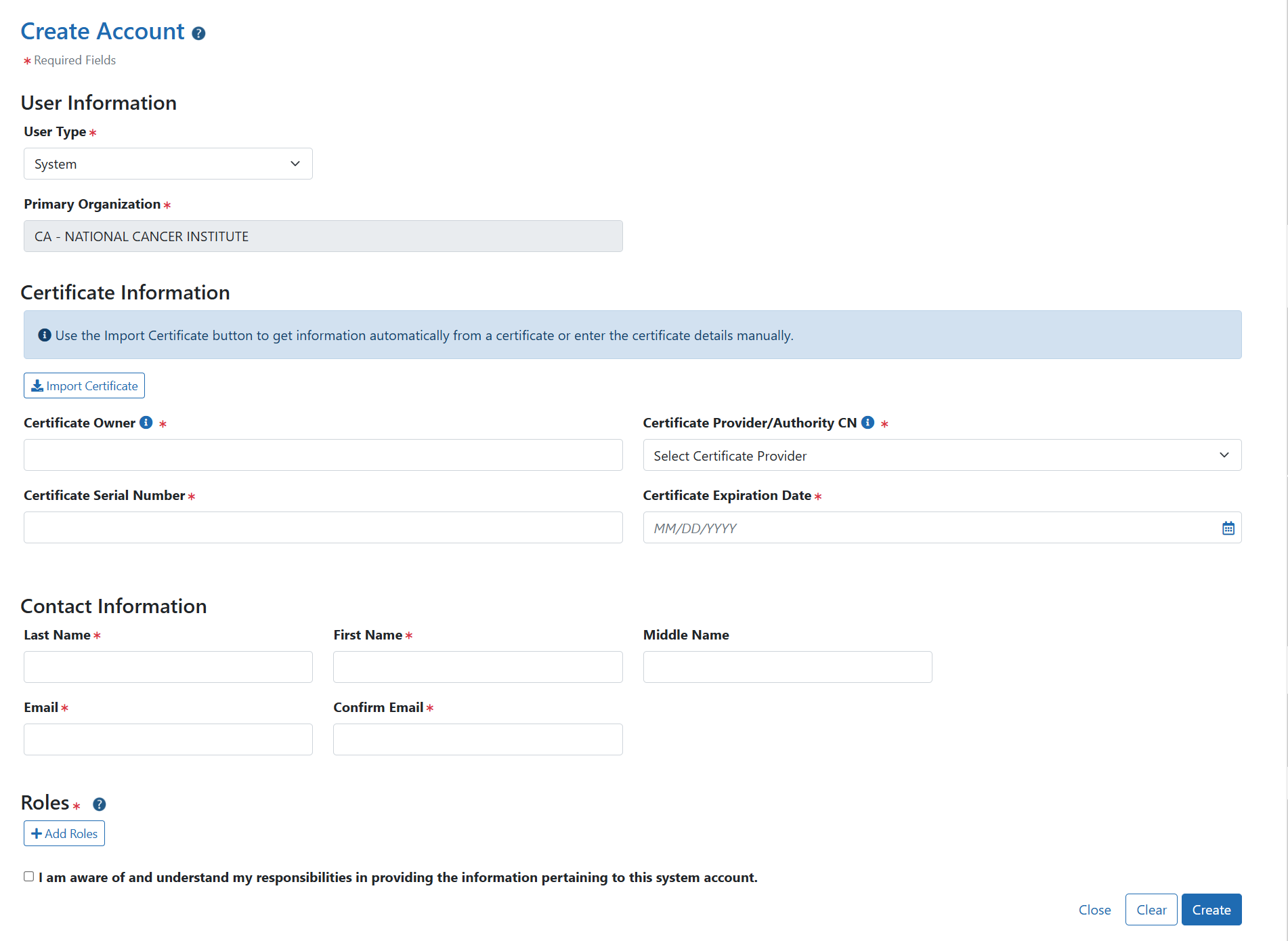Viewport: 1288px width, 941px height.
Task: Click the Contact Information heading
Action: 114,606
